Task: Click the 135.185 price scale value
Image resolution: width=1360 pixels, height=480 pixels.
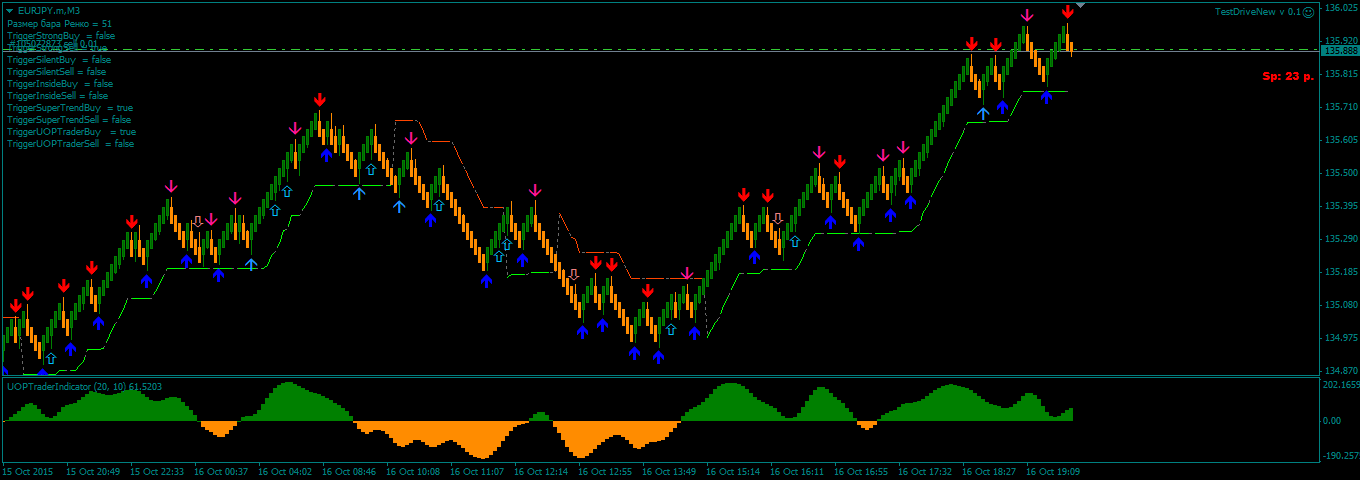Action: (1340, 272)
